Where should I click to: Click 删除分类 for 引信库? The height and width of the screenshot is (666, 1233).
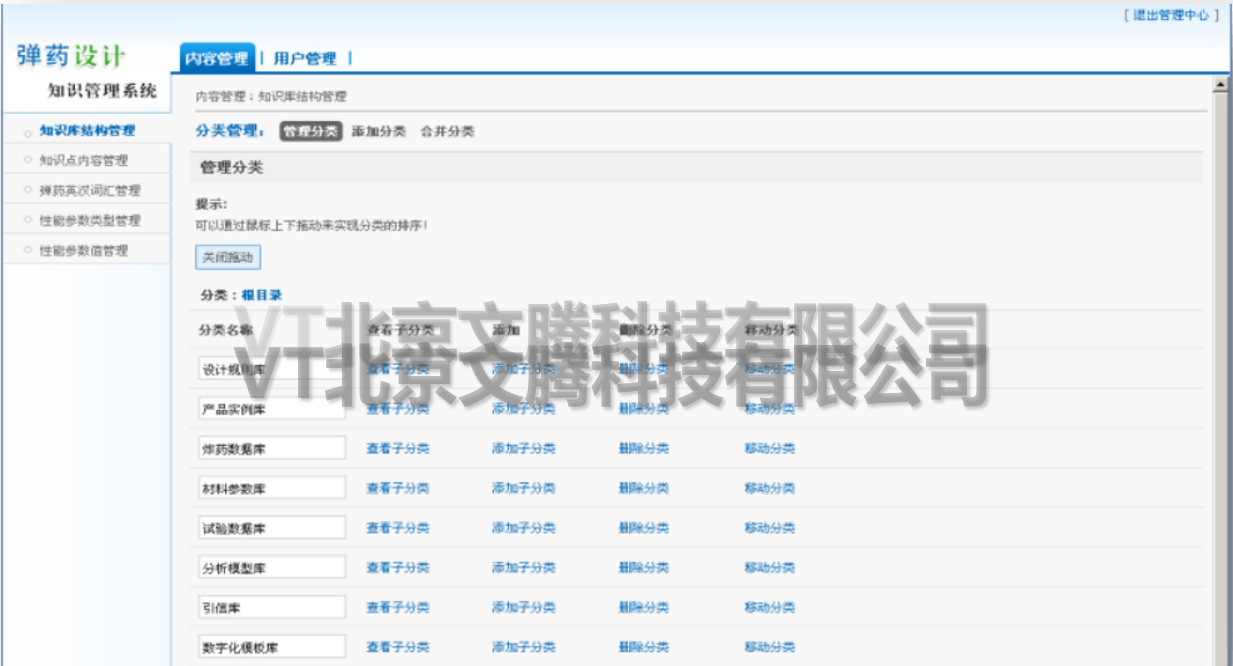click(644, 608)
